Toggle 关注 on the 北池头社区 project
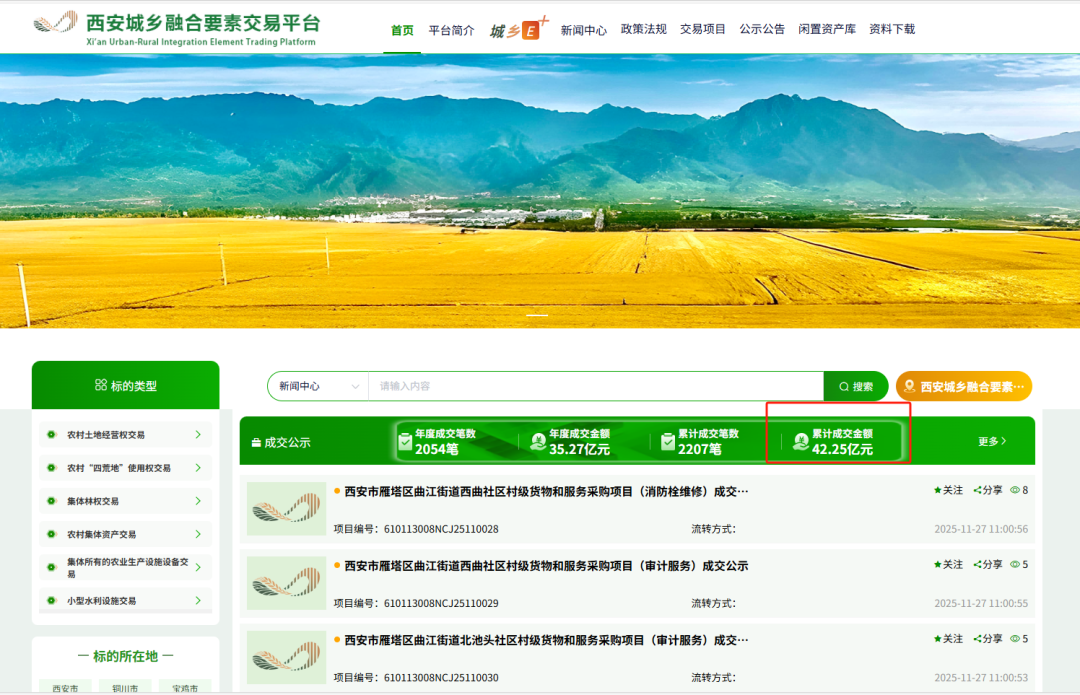This screenshot has height=695, width=1080. (948, 638)
